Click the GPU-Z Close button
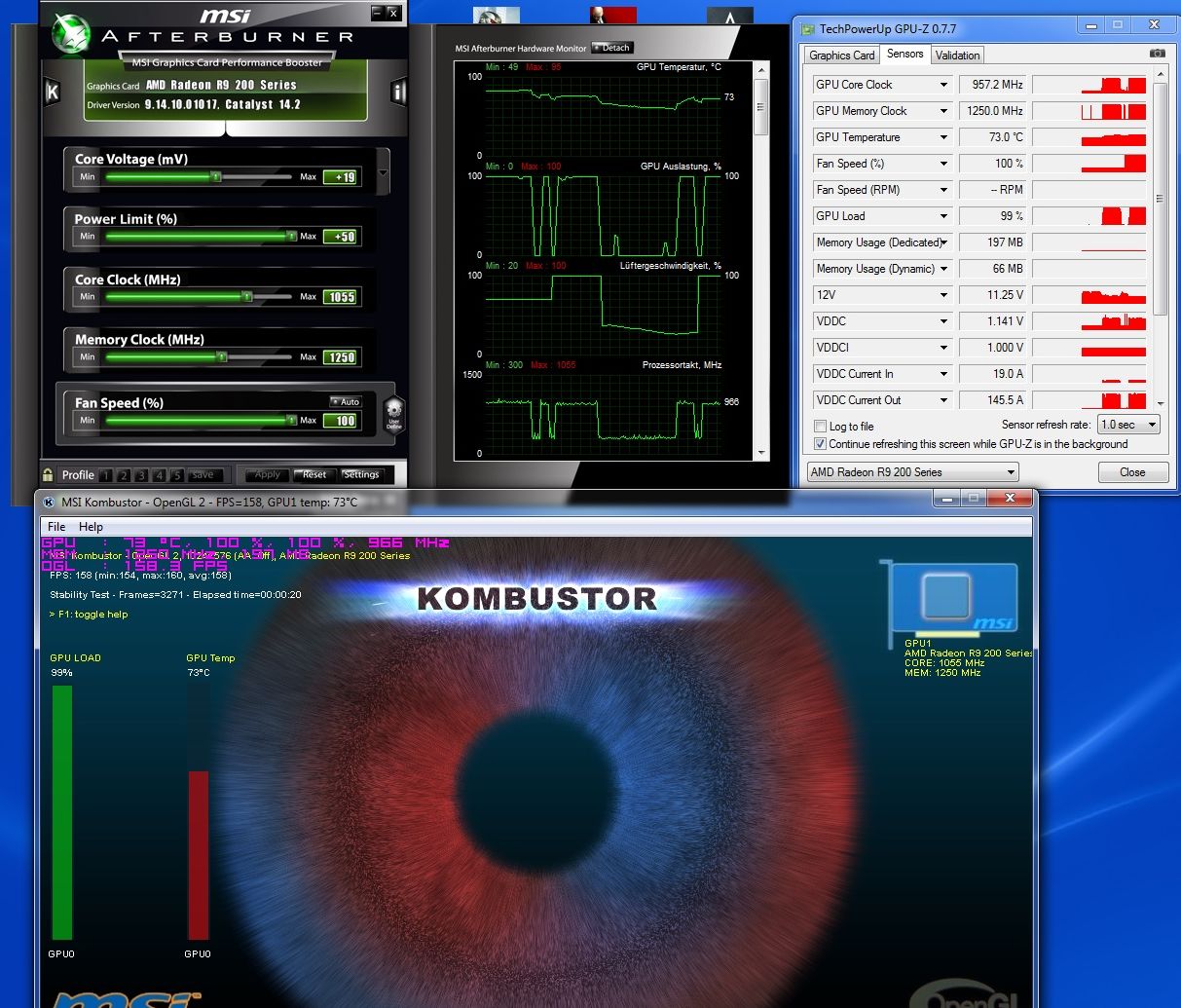Screen dimensions: 1181x1008 [x=1132, y=472]
